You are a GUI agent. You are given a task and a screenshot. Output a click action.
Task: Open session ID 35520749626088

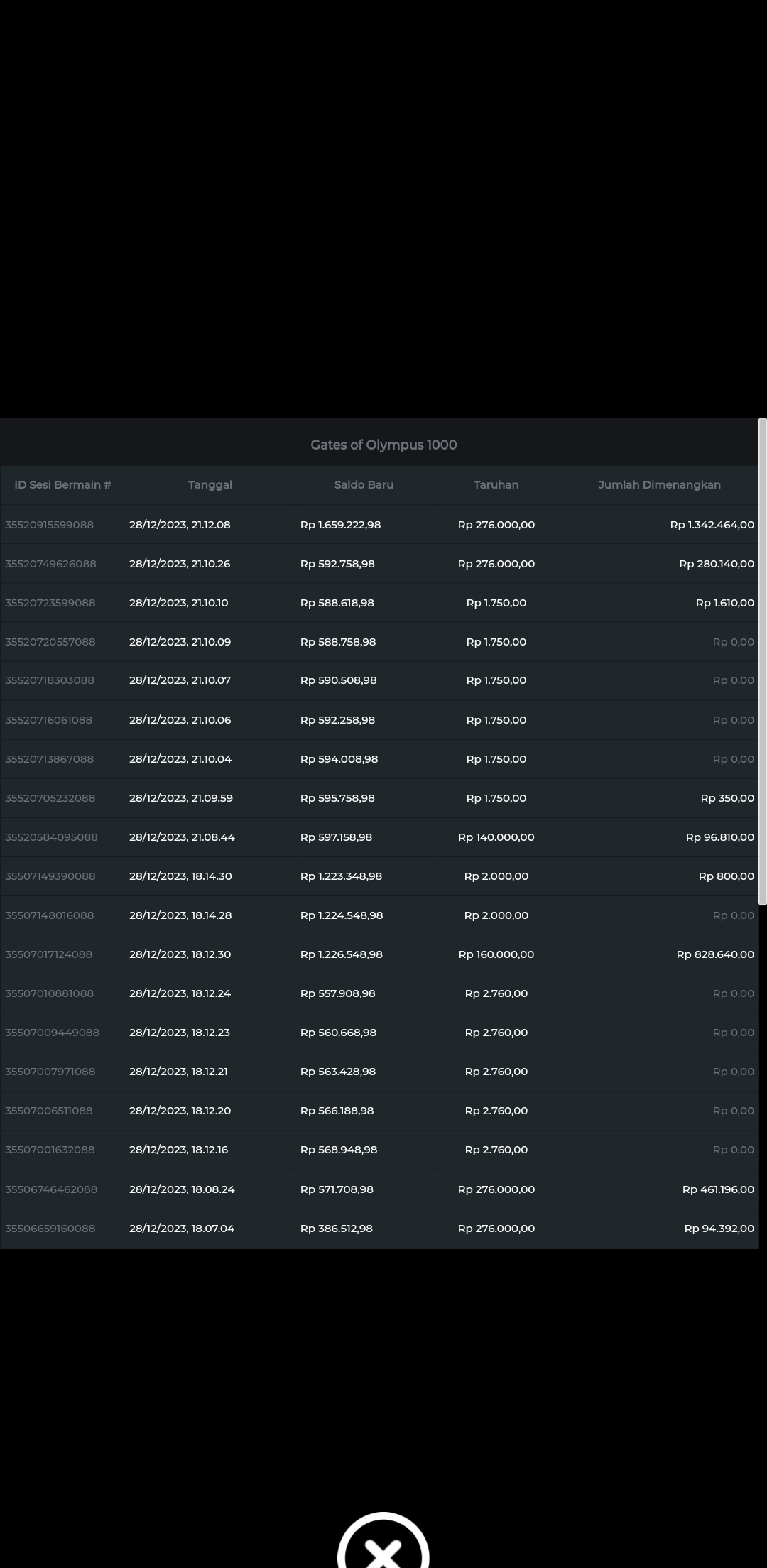pyautogui.click(x=50, y=564)
